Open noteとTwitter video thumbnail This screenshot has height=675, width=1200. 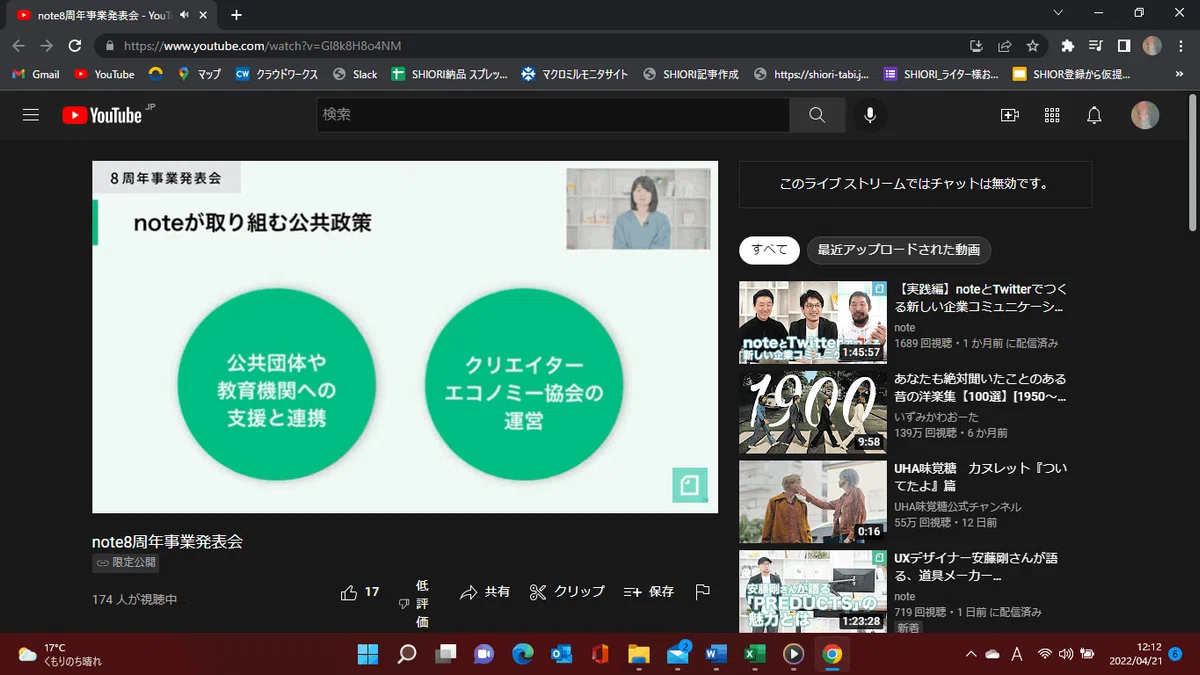(812, 322)
